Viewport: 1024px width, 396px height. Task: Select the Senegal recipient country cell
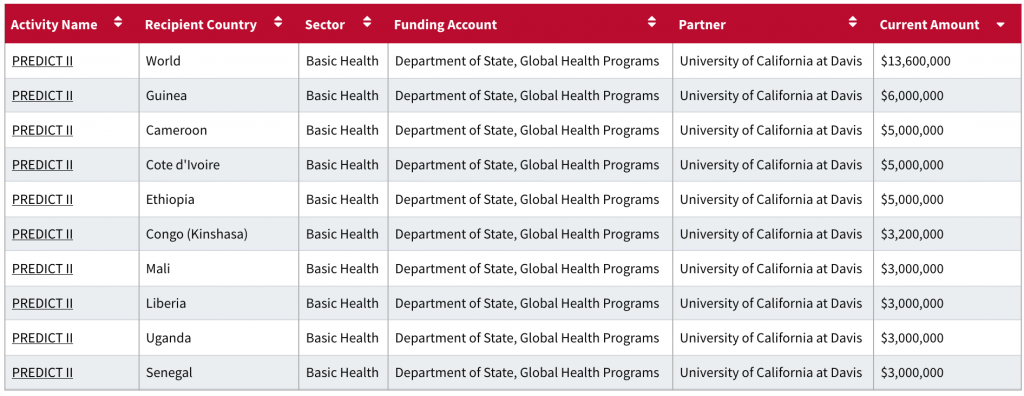[x=219, y=372]
